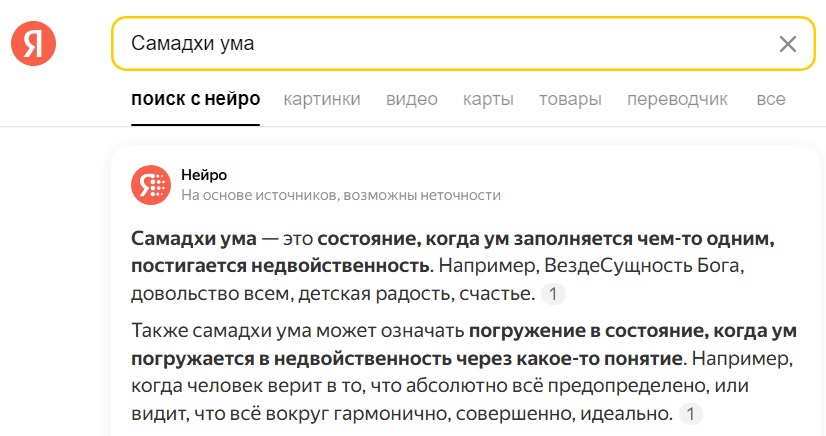
Task: Click the bold 'Самадхи ума' term in the answer
Action: pyautogui.click(x=194, y=239)
